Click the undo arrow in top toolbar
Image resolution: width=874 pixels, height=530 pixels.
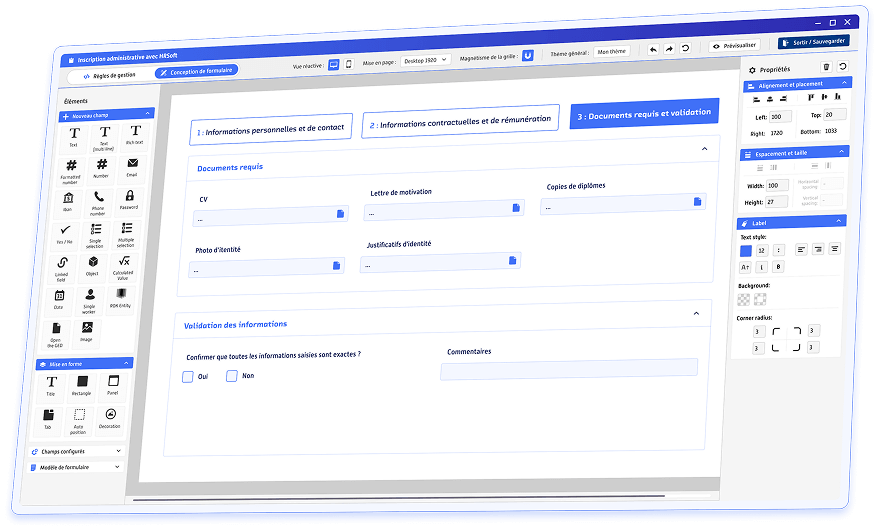coord(653,49)
